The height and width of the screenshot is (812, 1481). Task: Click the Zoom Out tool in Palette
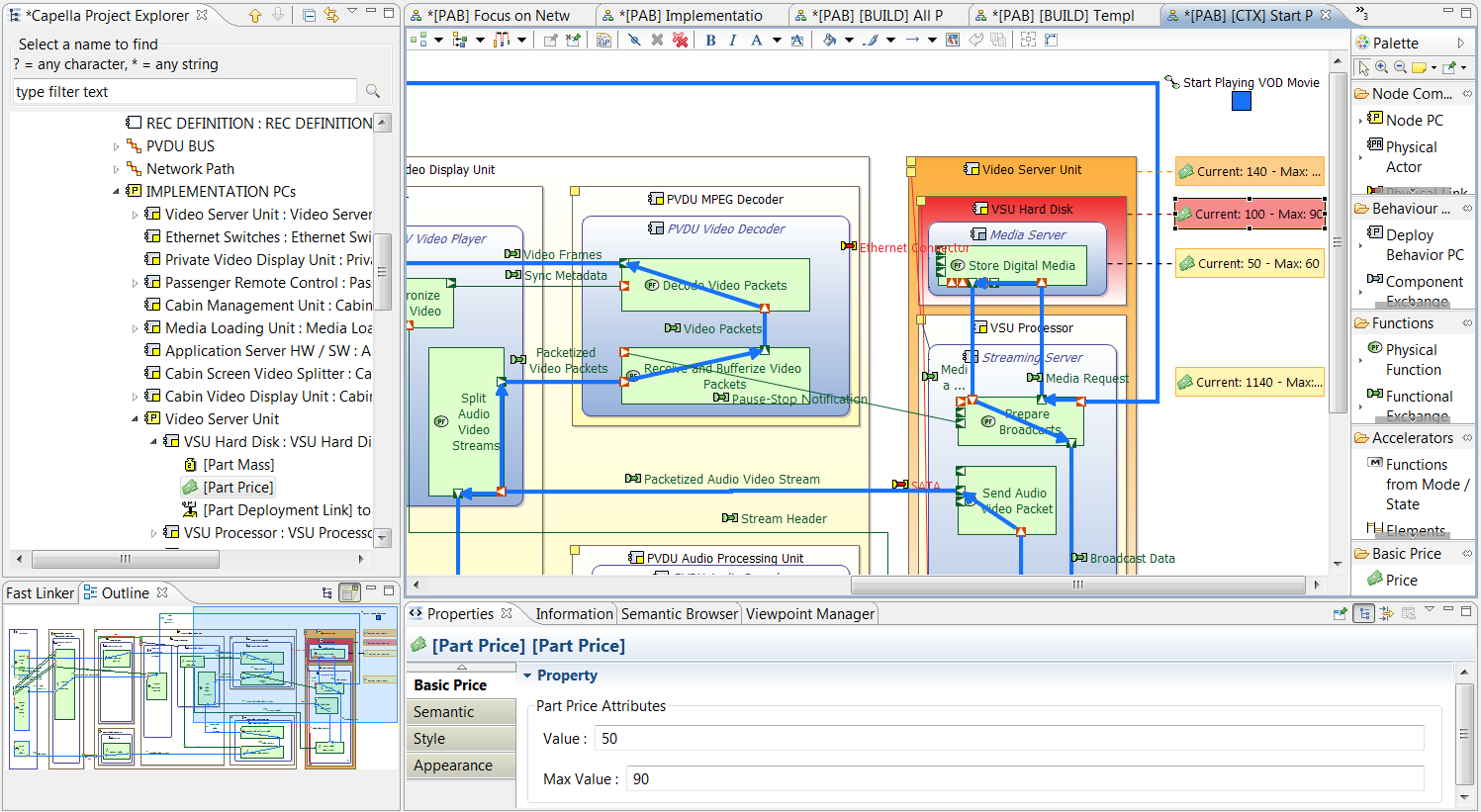[x=1400, y=67]
